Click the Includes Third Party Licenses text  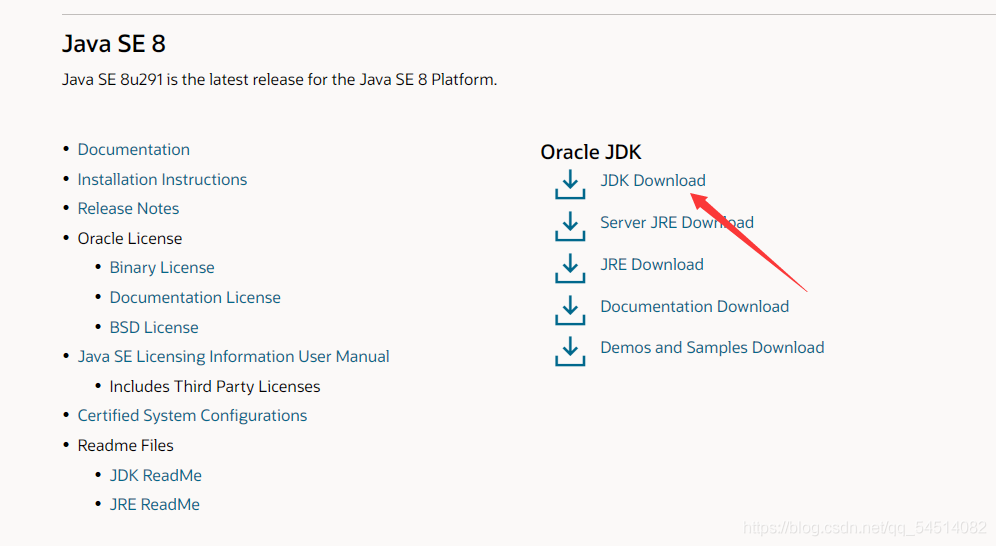coord(215,386)
